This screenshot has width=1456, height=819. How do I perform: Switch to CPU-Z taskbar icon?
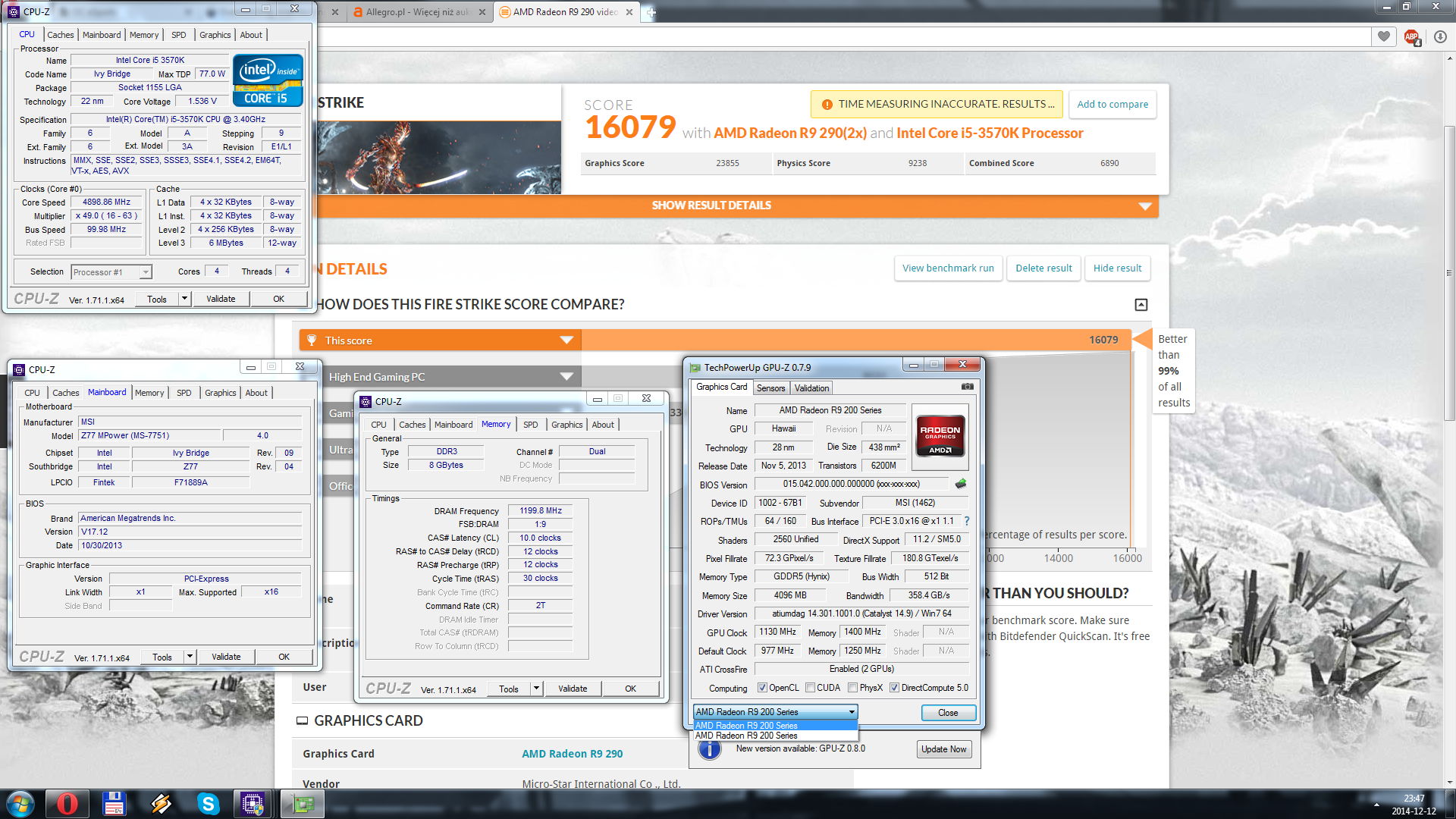click(x=253, y=804)
